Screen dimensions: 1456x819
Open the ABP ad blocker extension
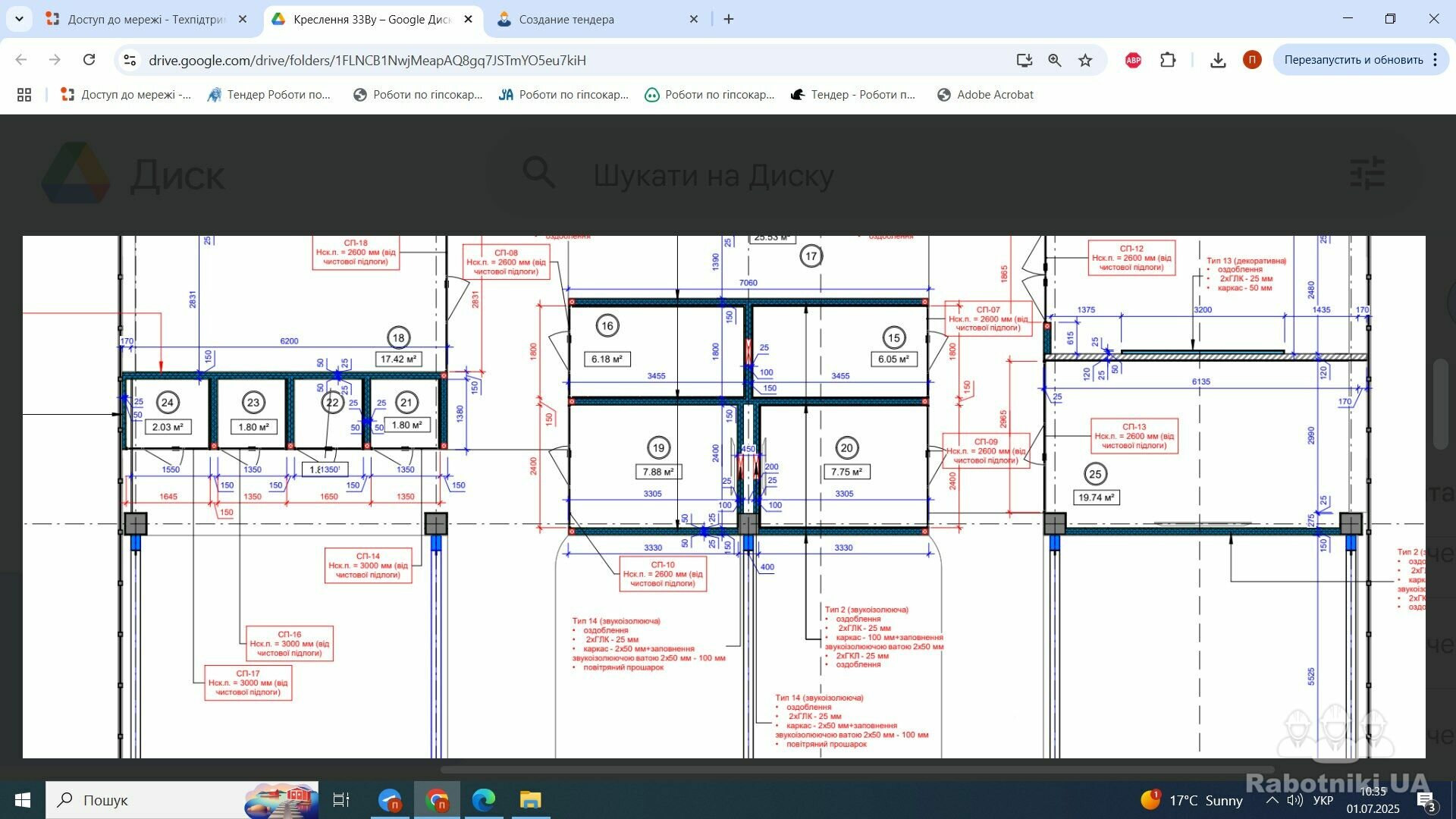tap(1133, 60)
